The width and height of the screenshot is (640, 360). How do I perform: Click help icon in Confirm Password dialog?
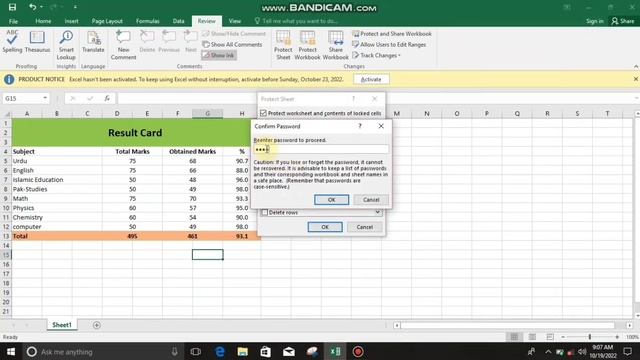(x=360, y=126)
